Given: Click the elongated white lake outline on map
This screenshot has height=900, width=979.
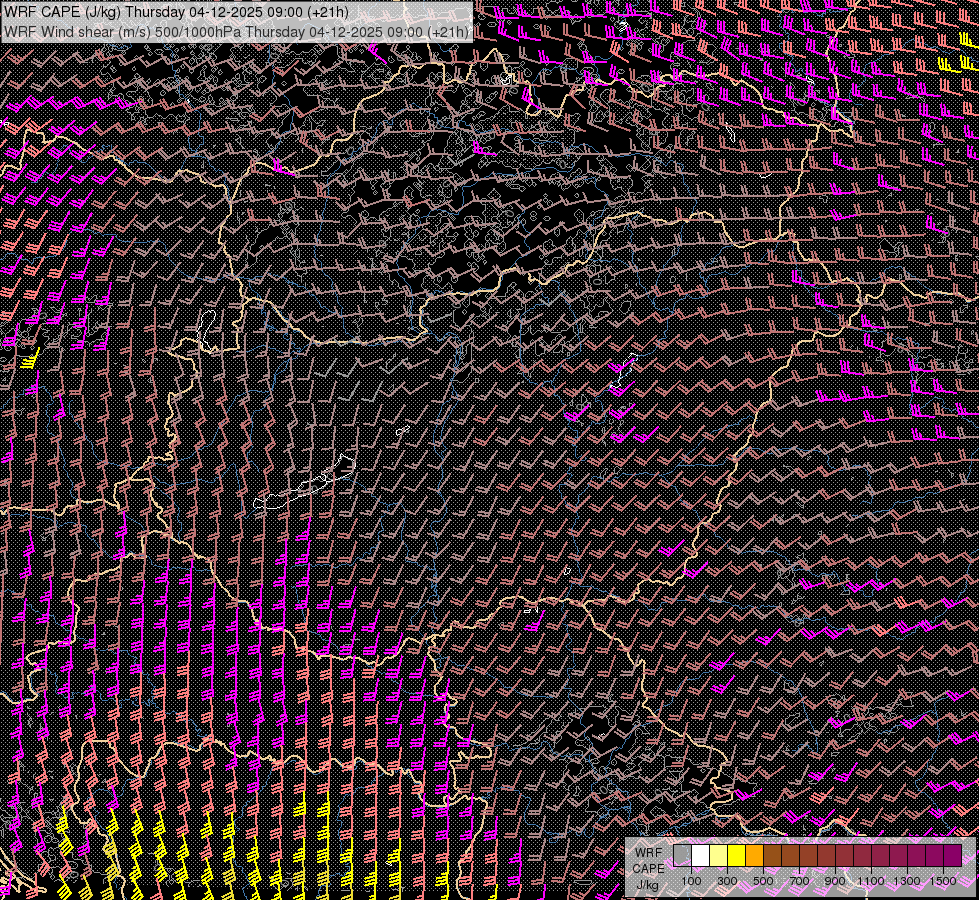Looking at the screenshot, I should point(305,485).
